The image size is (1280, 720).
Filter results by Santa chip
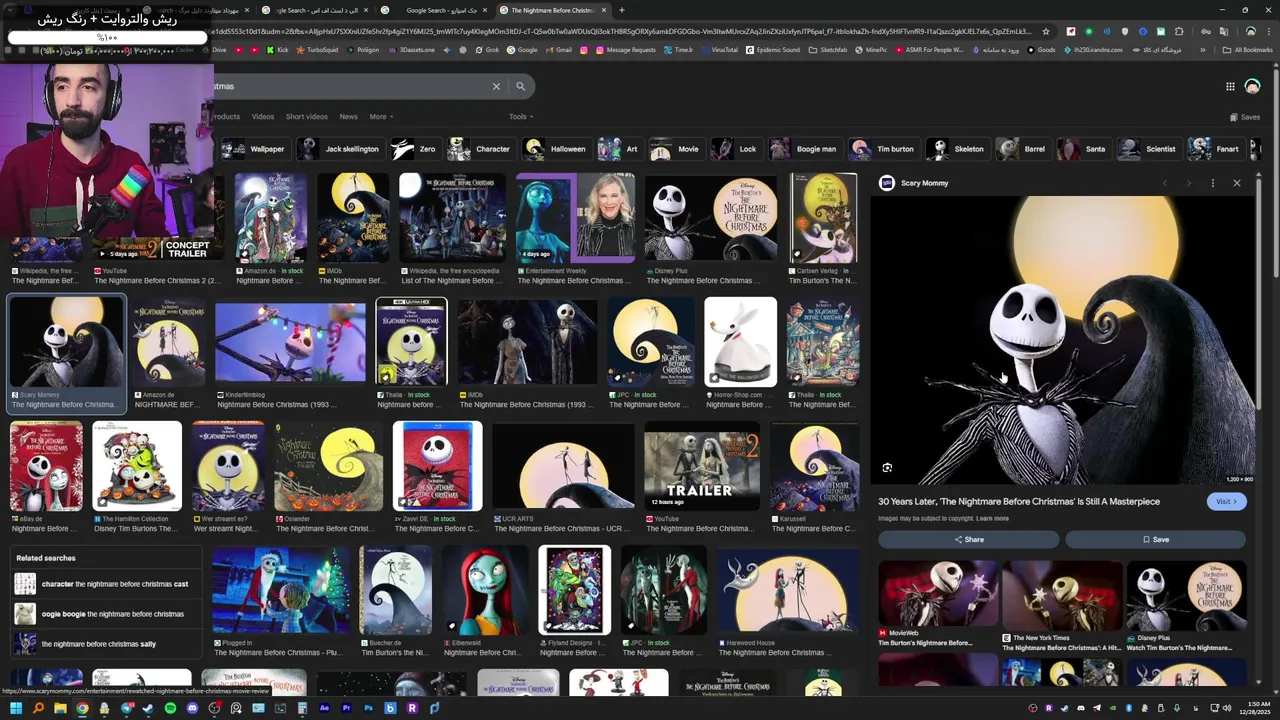(1084, 149)
